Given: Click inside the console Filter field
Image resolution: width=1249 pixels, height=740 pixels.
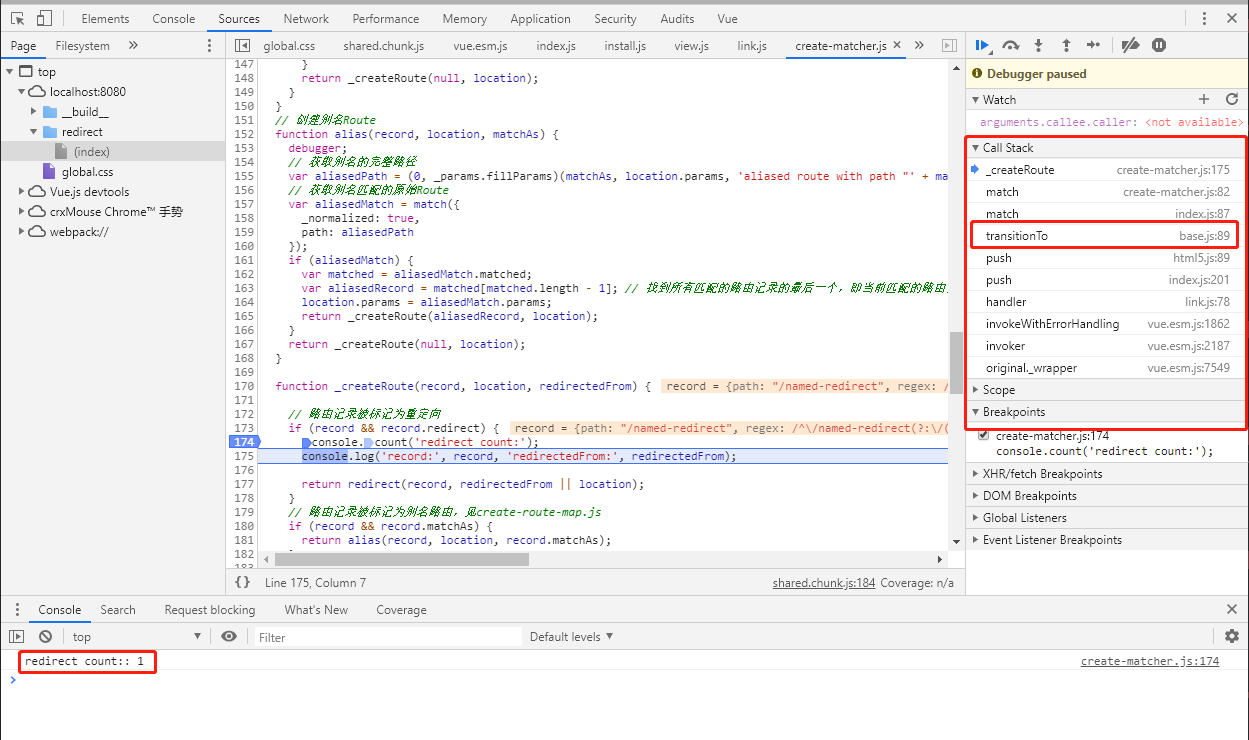Looking at the screenshot, I should pyautogui.click(x=390, y=636).
